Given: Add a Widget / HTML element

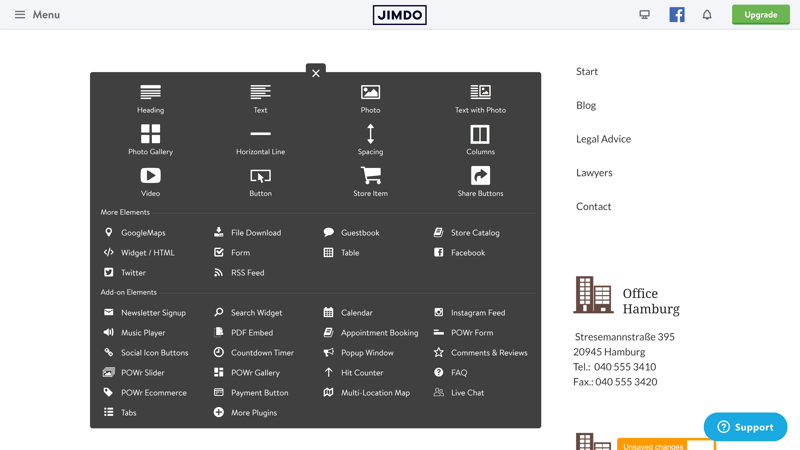Looking at the screenshot, I should pos(139,253).
